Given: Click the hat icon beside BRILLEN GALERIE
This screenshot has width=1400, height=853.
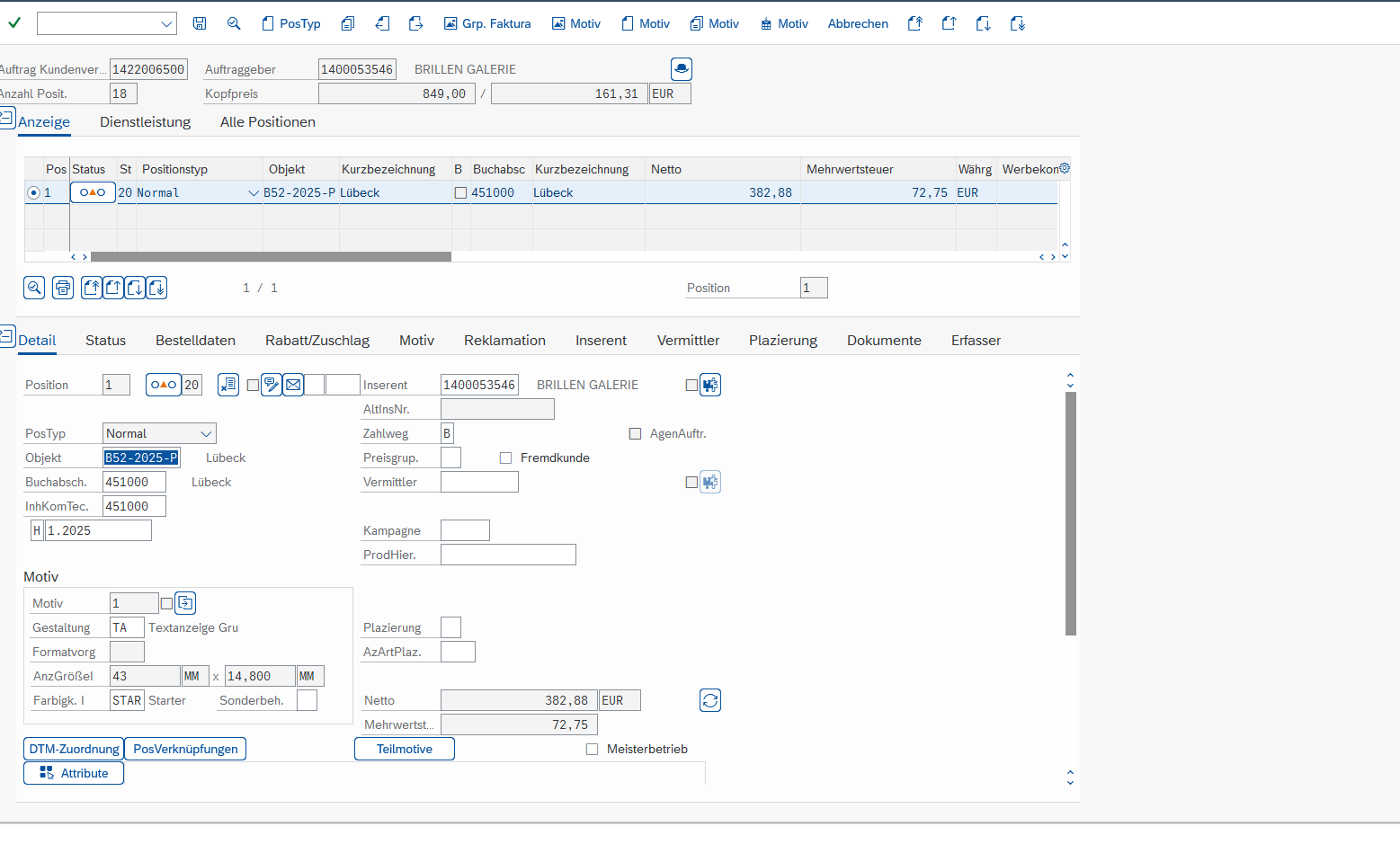Looking at the screenshot, I should click(x=682, y=69).
